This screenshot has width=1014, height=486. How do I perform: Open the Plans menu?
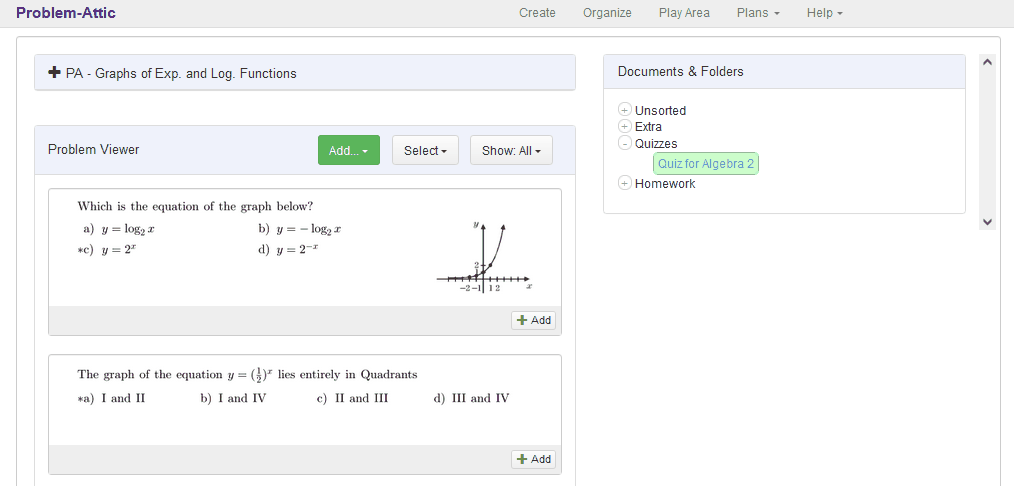757,13
